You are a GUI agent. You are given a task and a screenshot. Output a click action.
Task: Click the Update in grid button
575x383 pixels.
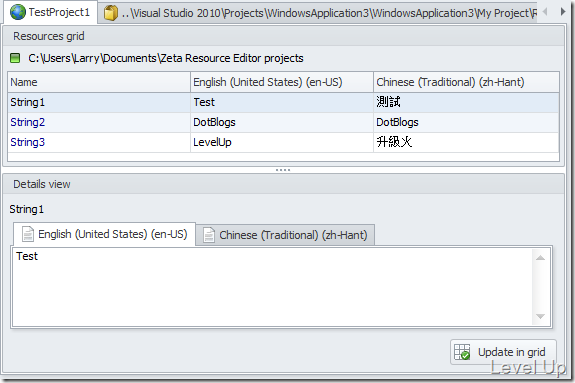[503, 352]
